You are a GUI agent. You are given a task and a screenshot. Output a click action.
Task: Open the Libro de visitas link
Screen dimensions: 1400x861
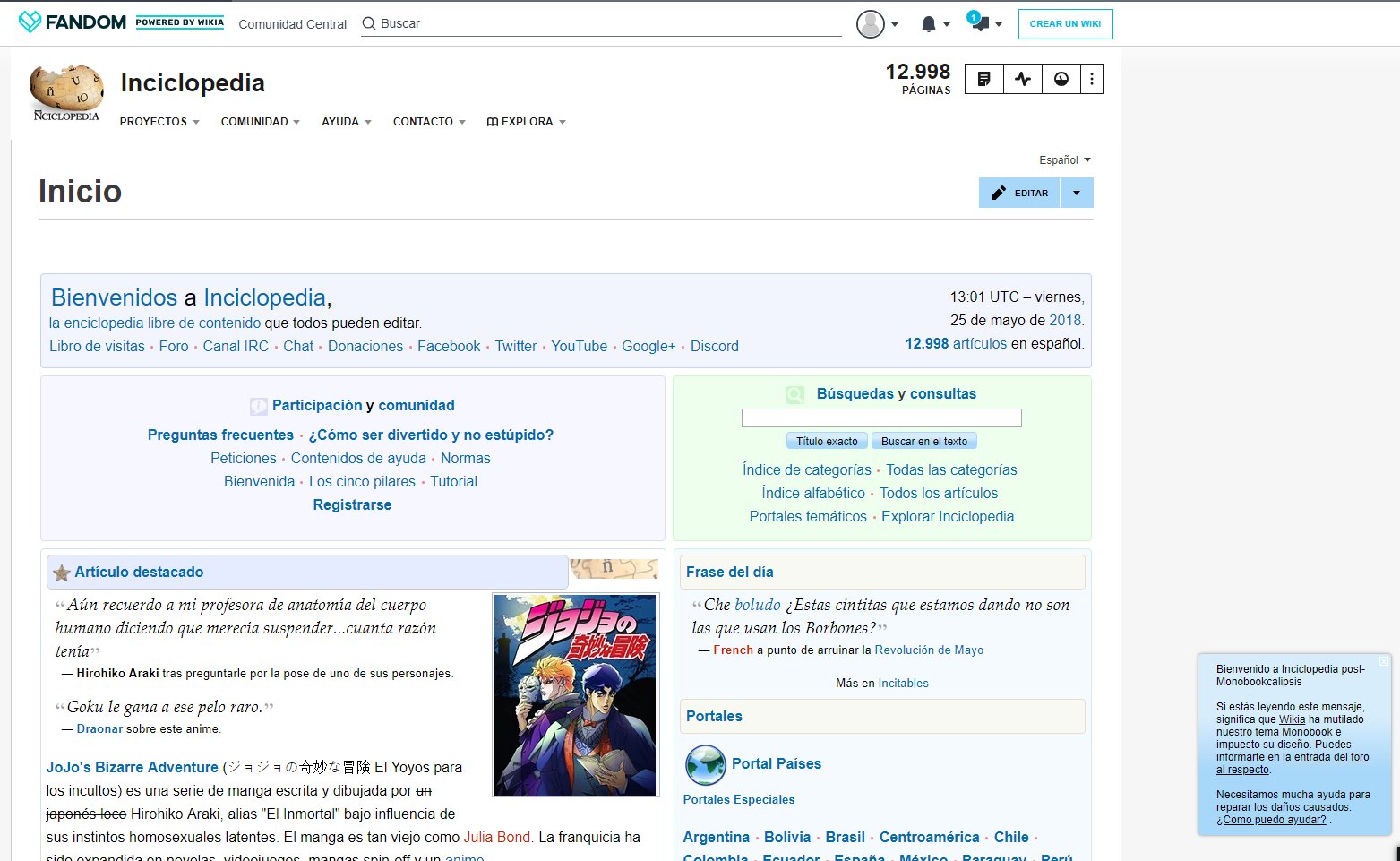pos(97,346)
